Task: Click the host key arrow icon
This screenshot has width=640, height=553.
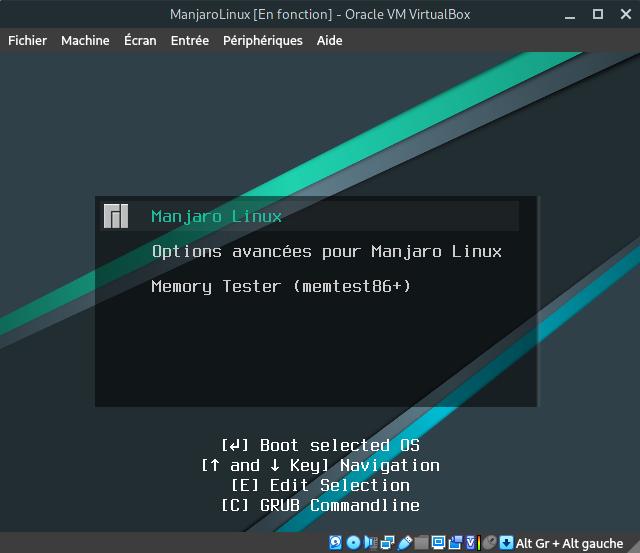Action: (506, 543)
